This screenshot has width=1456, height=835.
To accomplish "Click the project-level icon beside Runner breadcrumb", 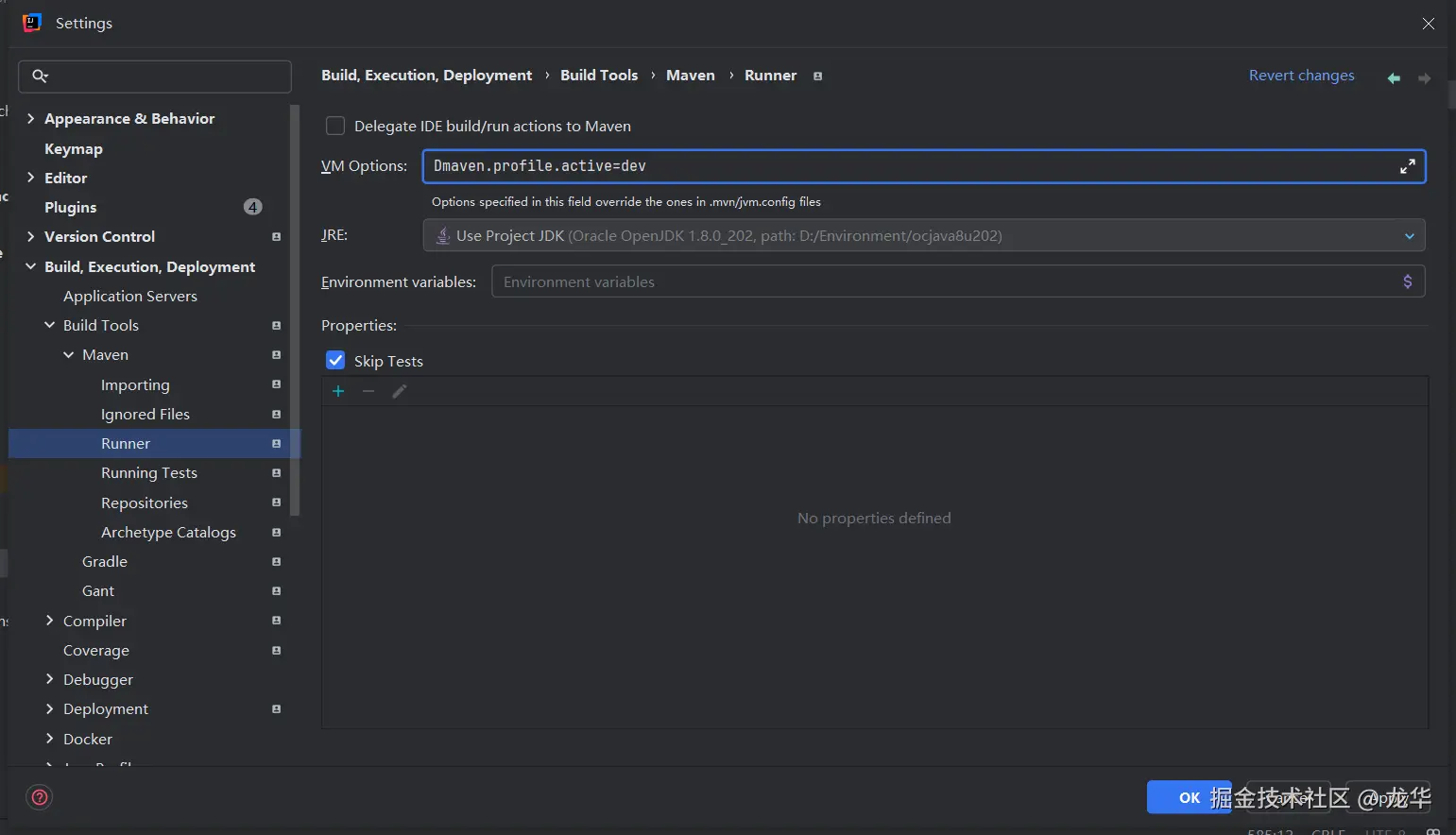I will coord(817,77).
